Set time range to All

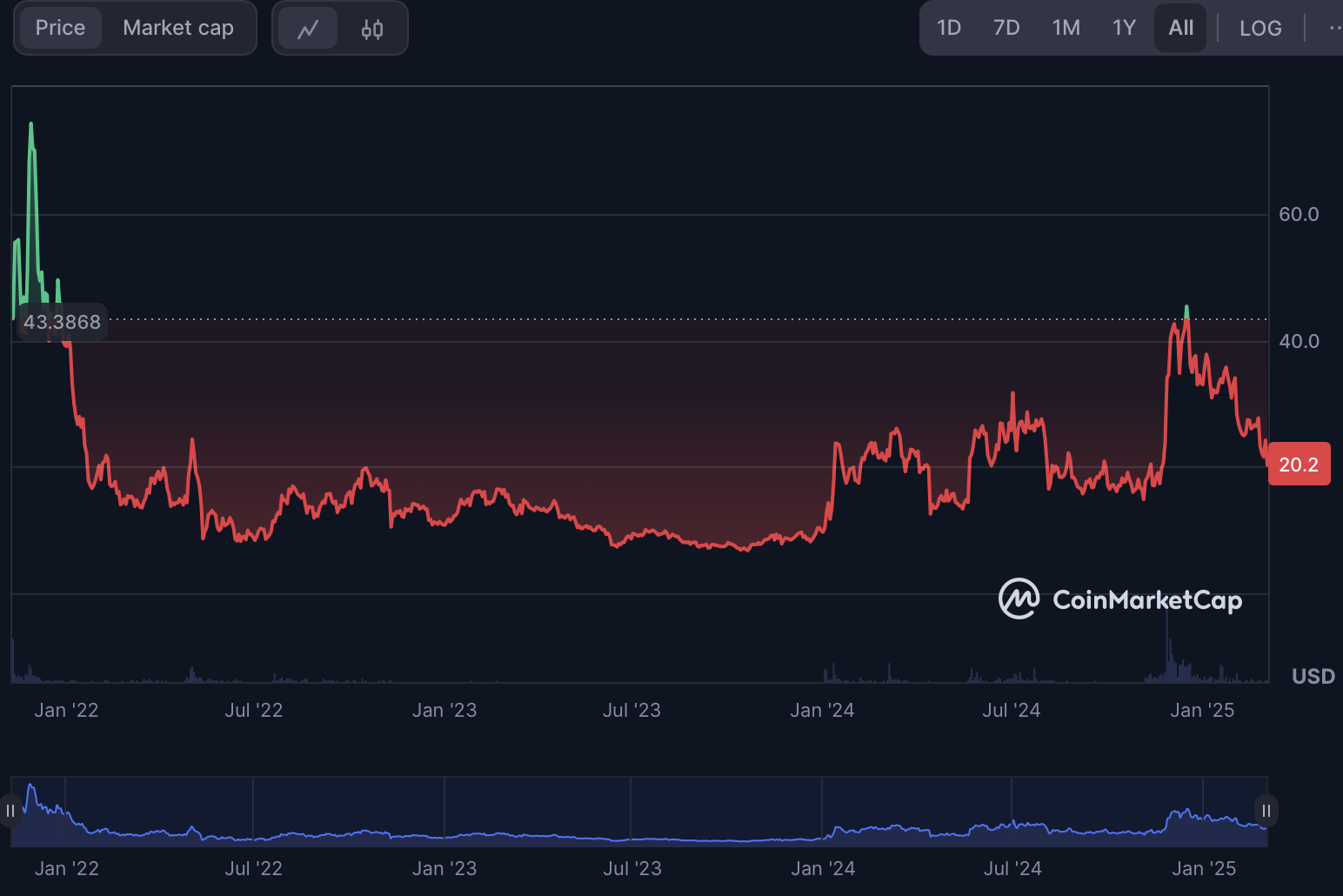point(1181,28)
